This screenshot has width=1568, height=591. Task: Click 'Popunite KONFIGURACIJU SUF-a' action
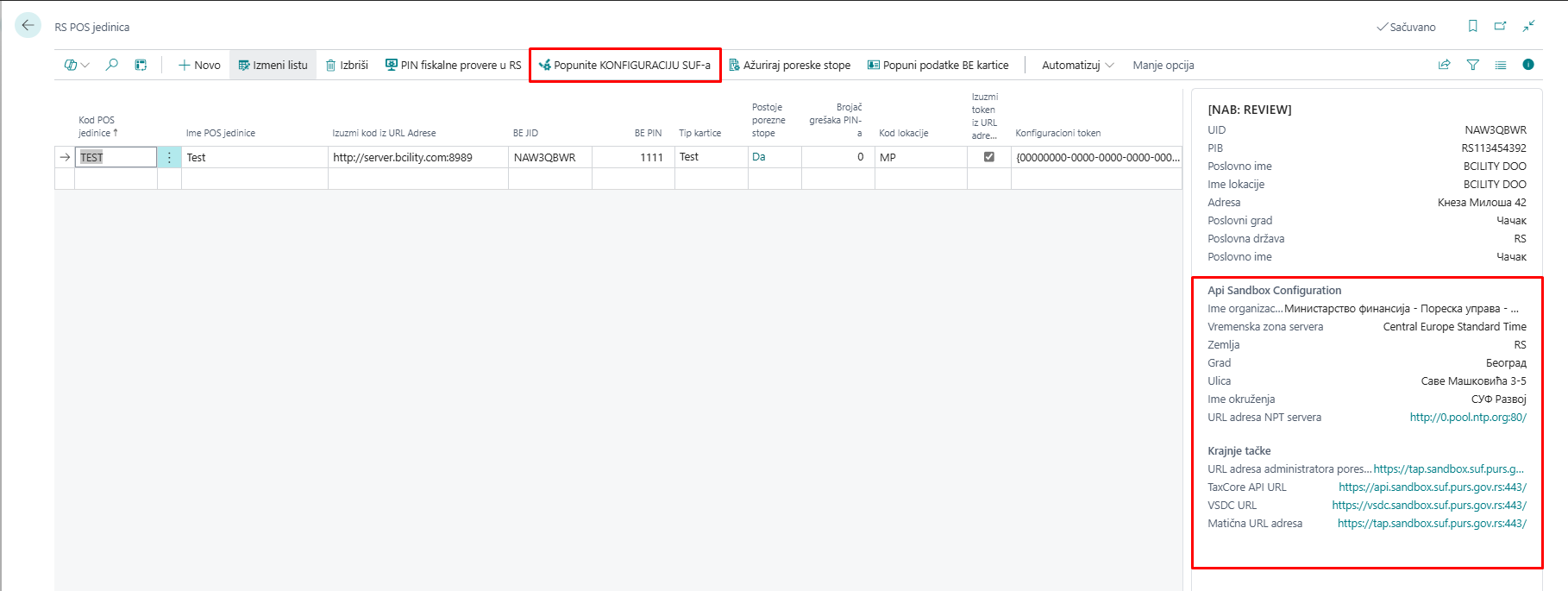tap(624, 65)
